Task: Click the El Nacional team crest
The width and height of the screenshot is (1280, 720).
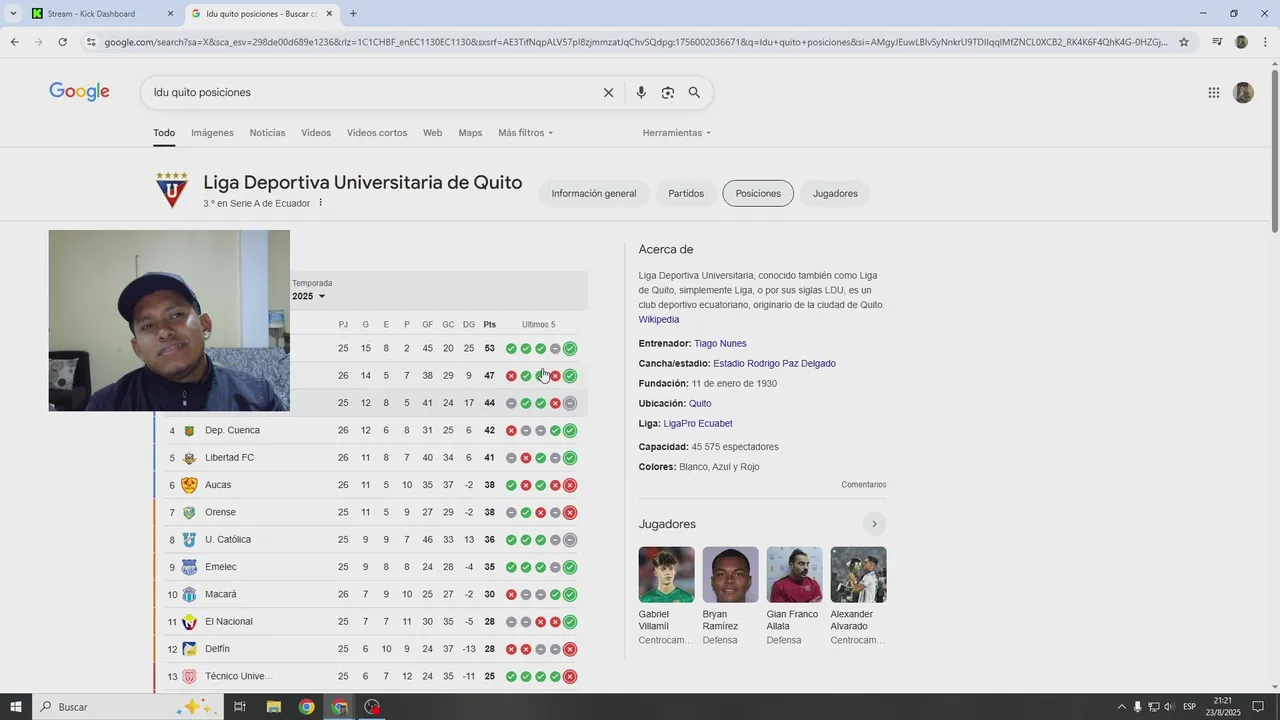Action: tap(189, 622)
